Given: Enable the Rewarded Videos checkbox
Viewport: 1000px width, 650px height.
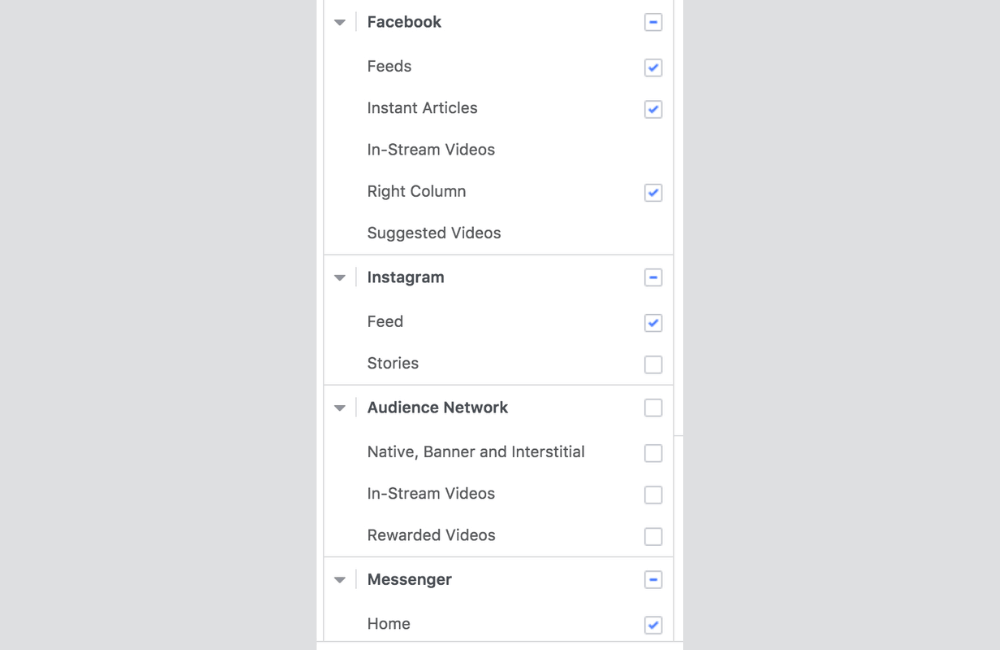Looking at the screenshot, I should point(653,537).
